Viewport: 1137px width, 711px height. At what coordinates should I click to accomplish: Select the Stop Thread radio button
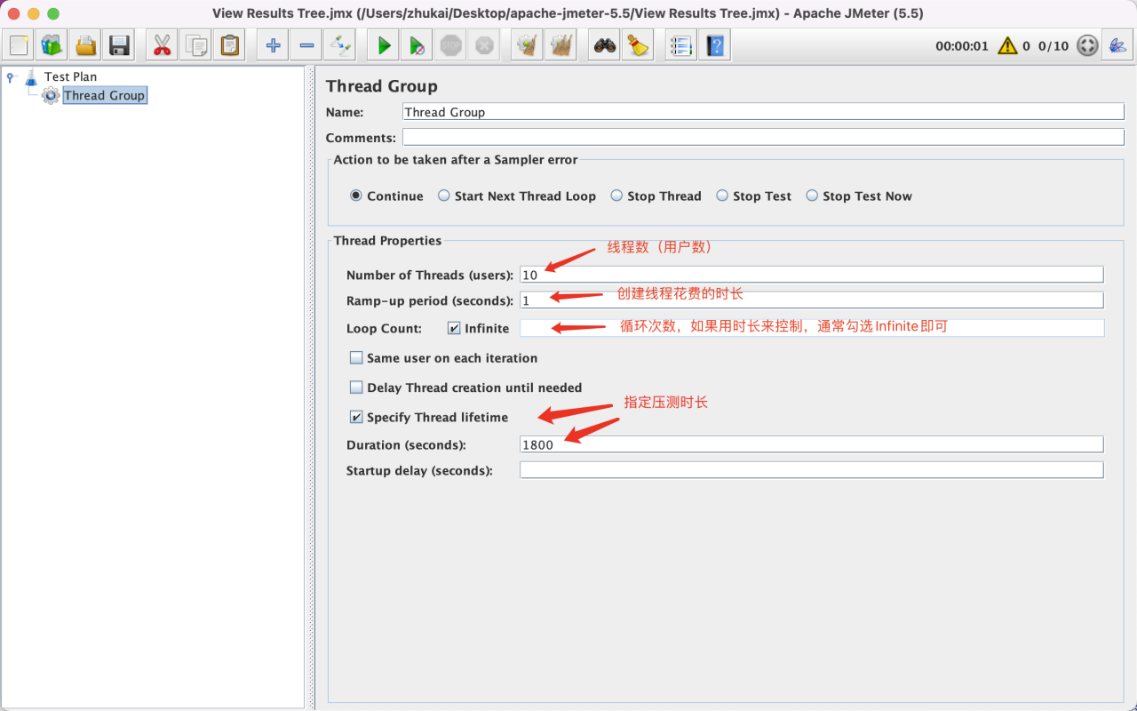[617, 196]
